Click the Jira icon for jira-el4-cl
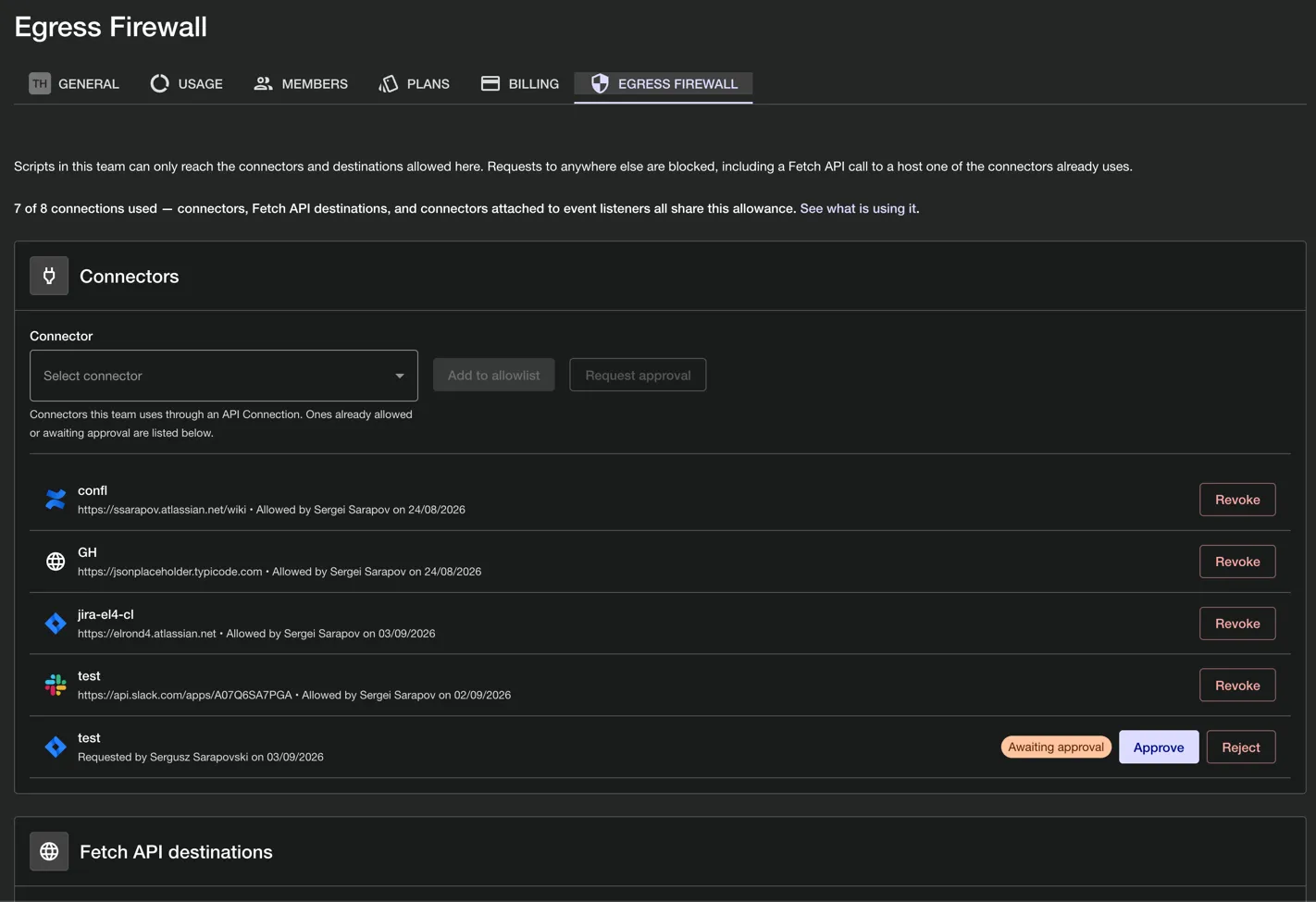This screenshot has width=1316, height=902. click(x=56, y=624)
